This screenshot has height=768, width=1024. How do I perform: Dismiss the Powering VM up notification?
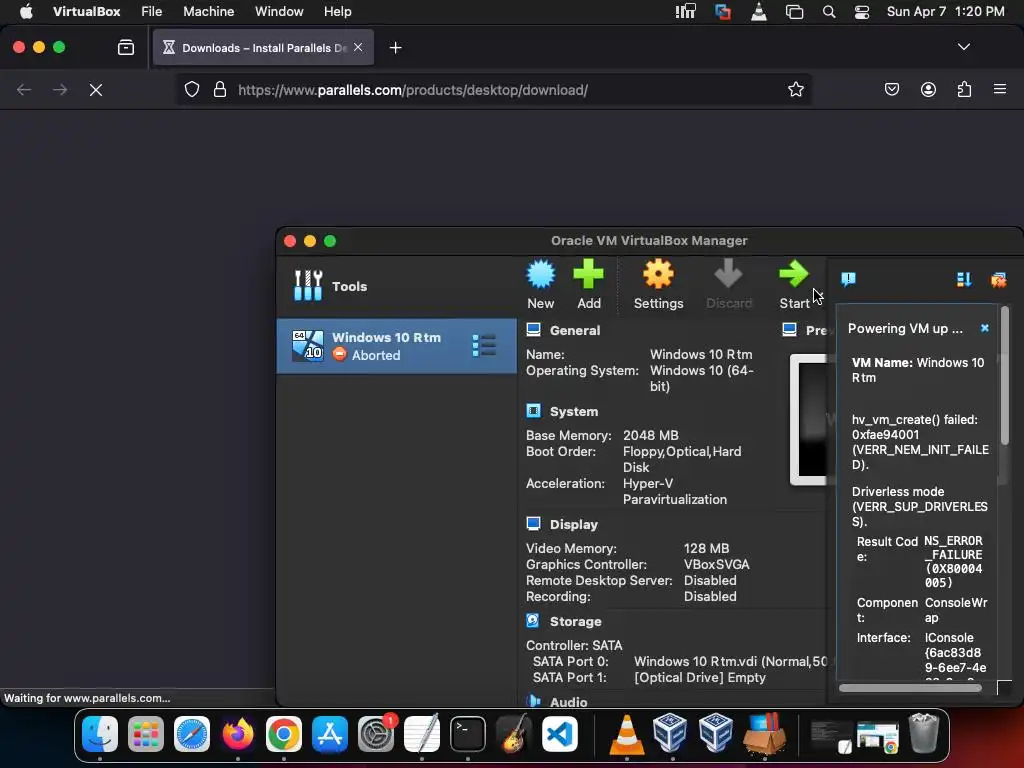point(985,328)
